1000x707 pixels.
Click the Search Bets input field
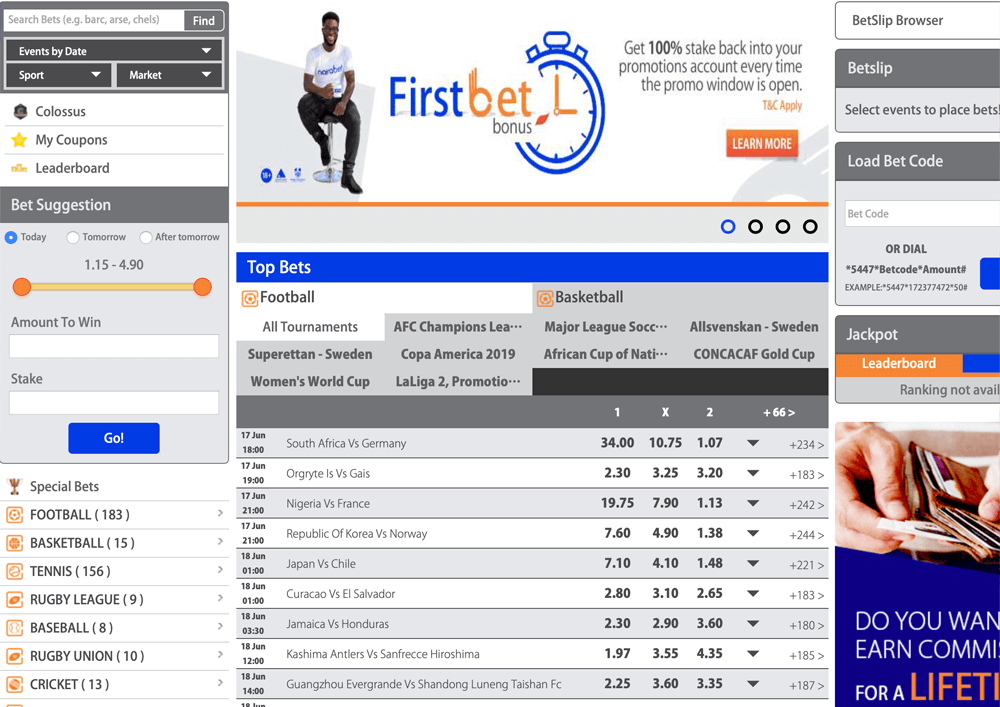coord(94,20)
